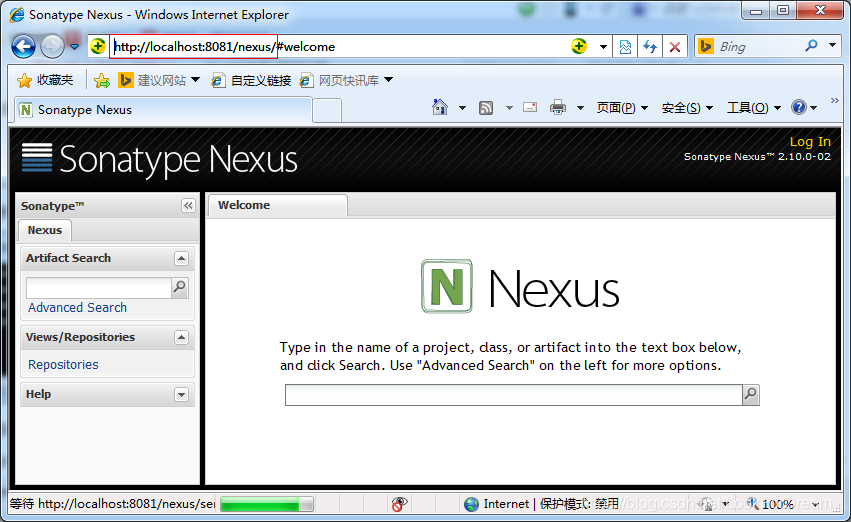Expand command bar overflow chevron

[x=835, y=100]
